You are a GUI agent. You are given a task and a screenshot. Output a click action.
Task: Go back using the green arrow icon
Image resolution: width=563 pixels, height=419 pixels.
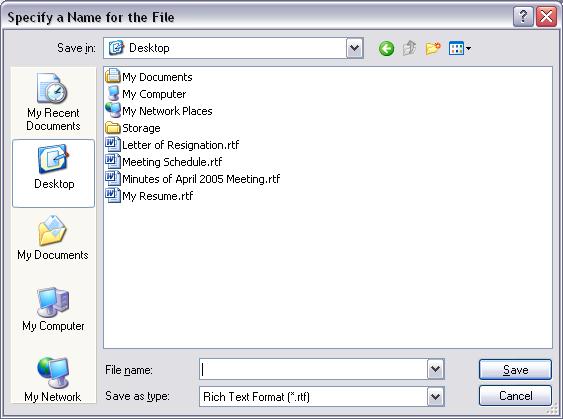coord(386,48)
